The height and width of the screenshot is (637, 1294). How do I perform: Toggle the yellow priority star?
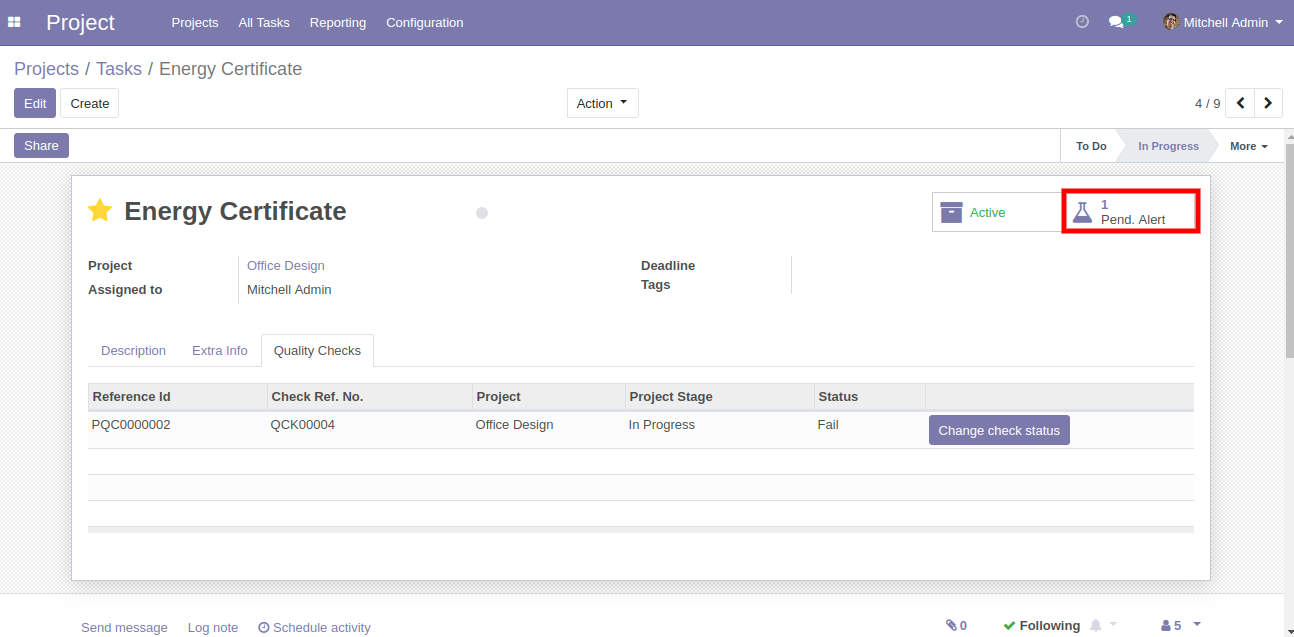[x=100, y=211]
